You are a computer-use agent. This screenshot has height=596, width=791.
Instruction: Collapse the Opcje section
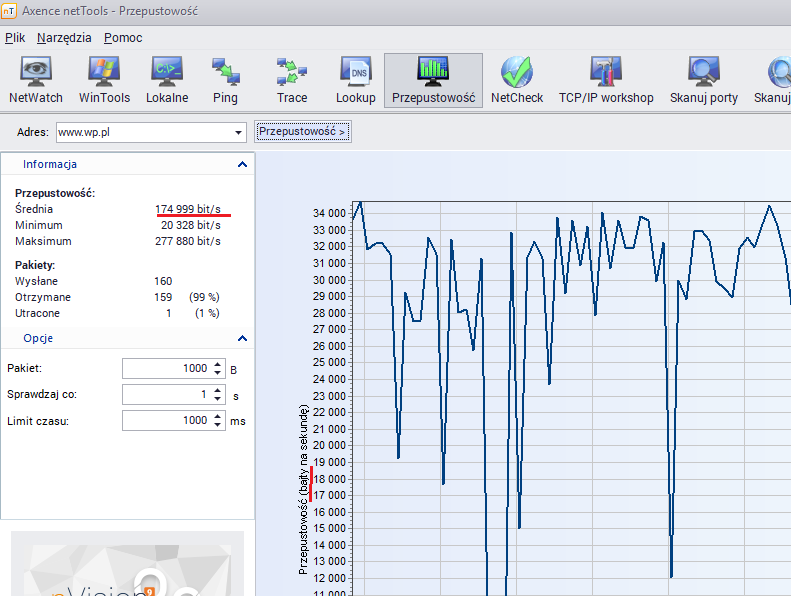coord(242,338)
